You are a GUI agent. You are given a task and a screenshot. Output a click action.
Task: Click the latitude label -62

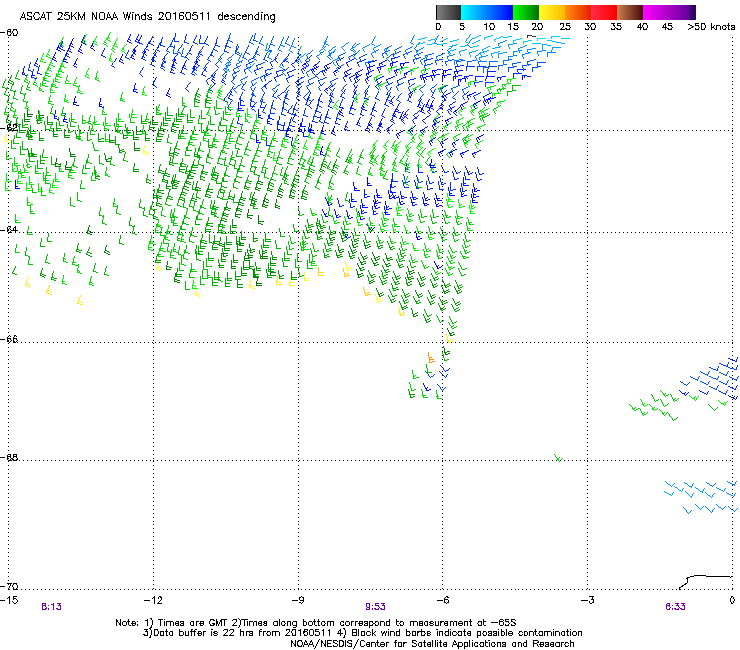click(x=9, y=128)
